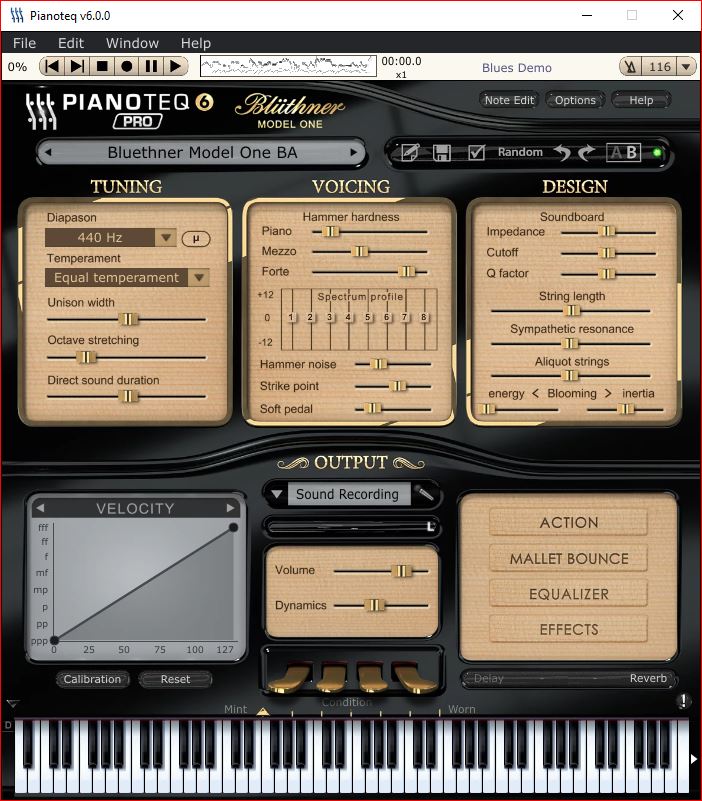Open the Options dialog
This screenshot has height=801, width=702.
click(575, 100)
